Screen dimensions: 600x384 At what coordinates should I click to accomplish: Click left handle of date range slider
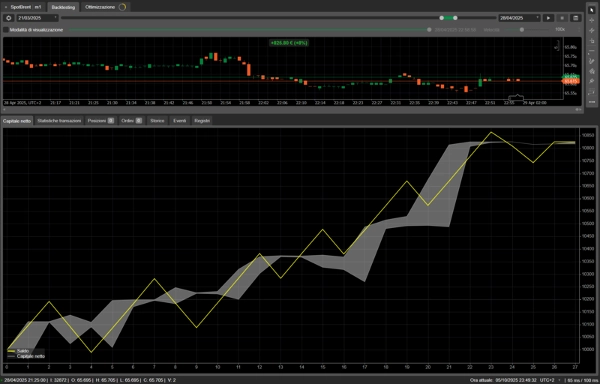pos(442,18)
